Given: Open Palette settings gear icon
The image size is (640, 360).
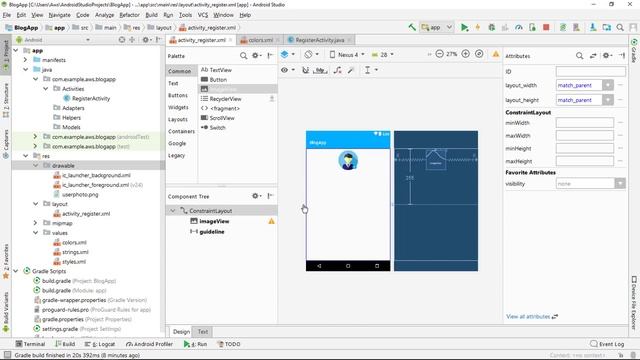Looking at the screenshot, I should pos(256,56).
